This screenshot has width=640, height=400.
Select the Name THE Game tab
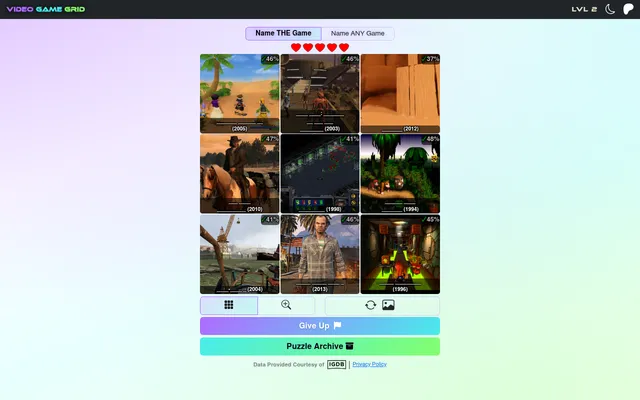pyautogui.click(x=283, y=33)
